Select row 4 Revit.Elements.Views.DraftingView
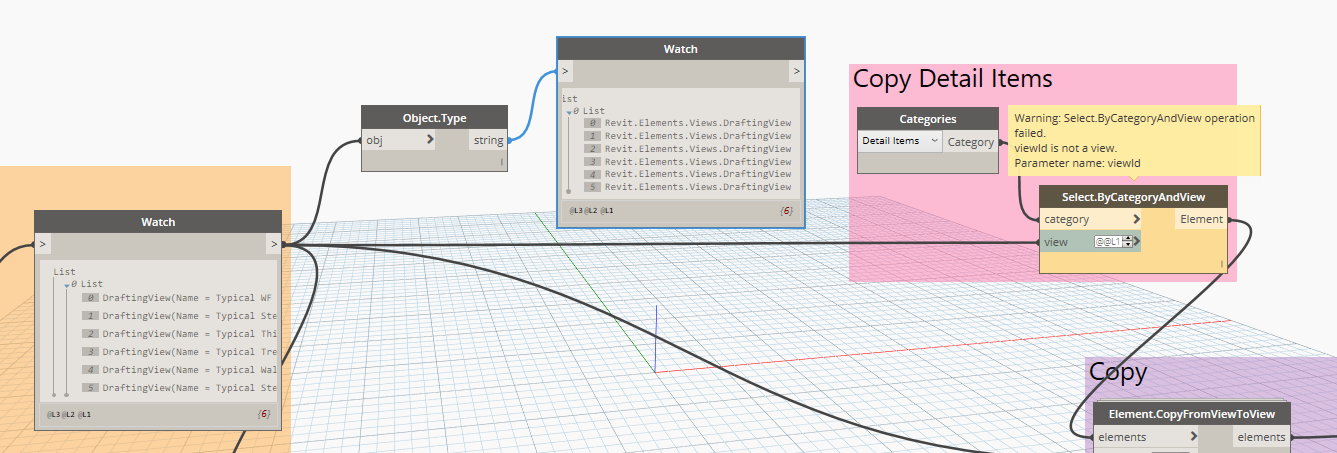This screenshot has height=453, width=1337. pyautogui.click(x=689, y=174)
